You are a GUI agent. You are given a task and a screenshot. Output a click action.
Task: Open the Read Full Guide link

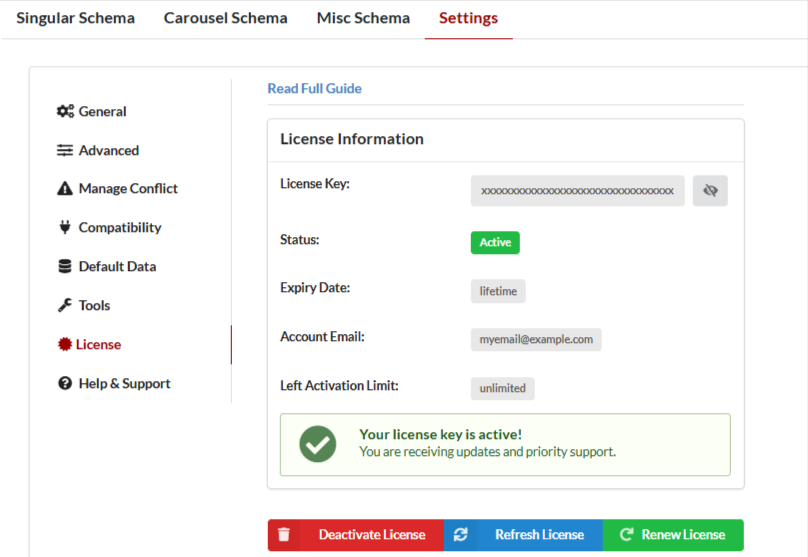[314, 89]
